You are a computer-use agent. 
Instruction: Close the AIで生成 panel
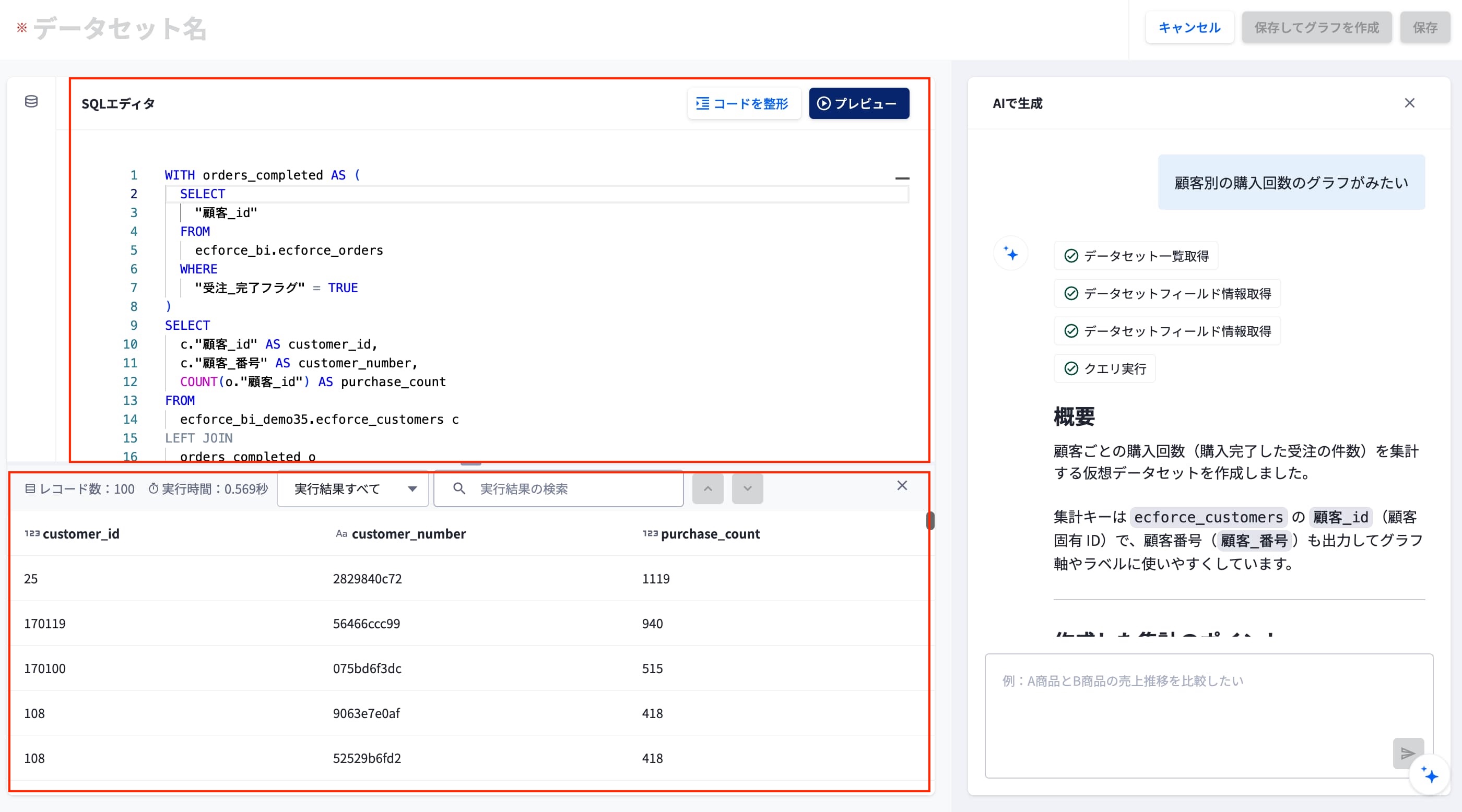tap(1409, 103)
